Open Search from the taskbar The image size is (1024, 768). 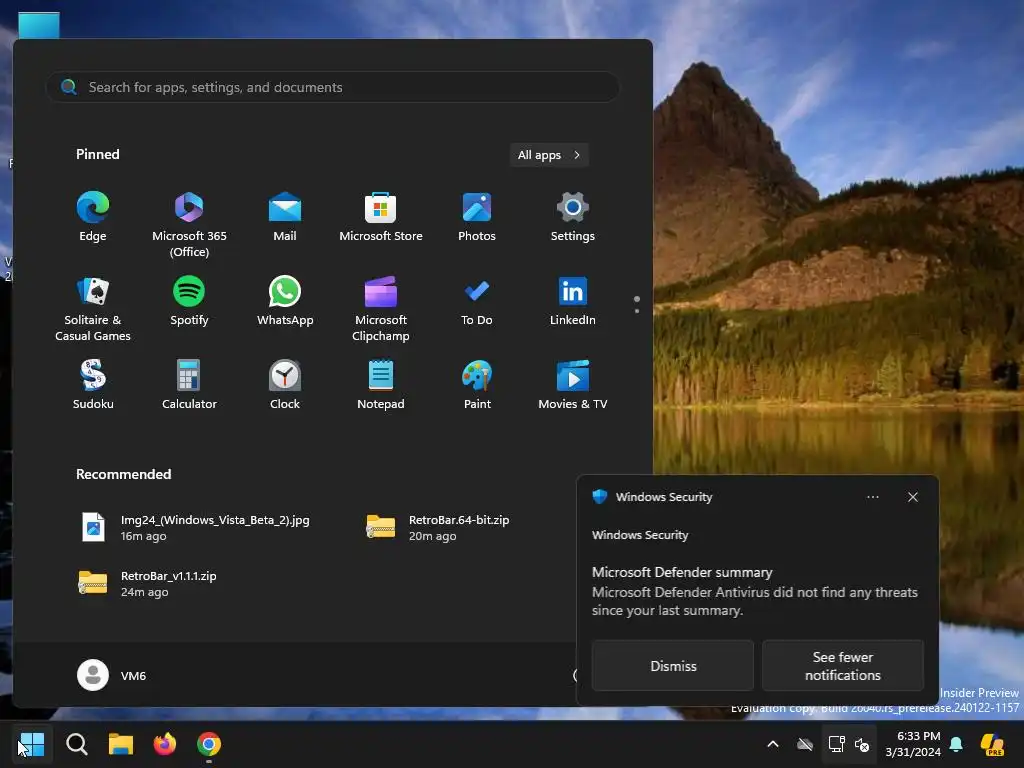click(x=76, y=744)
